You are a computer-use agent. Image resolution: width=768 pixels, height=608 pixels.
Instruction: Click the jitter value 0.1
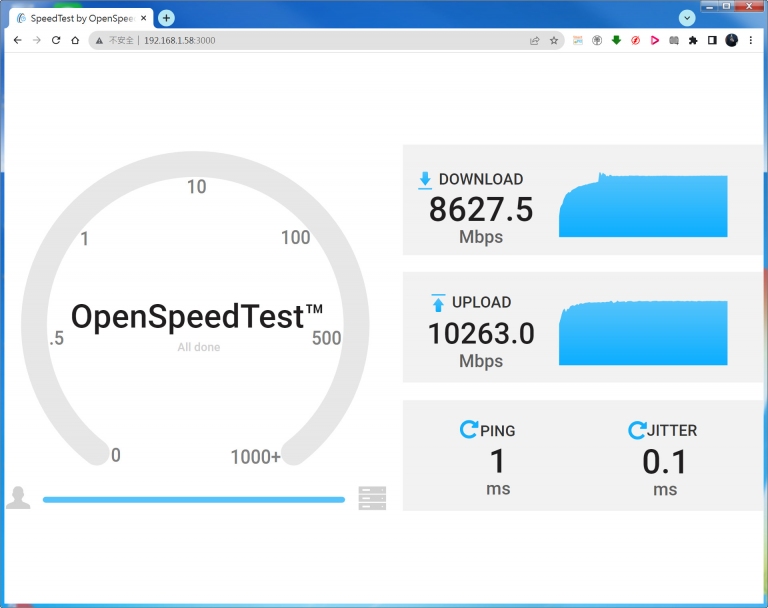pos(665,462)
